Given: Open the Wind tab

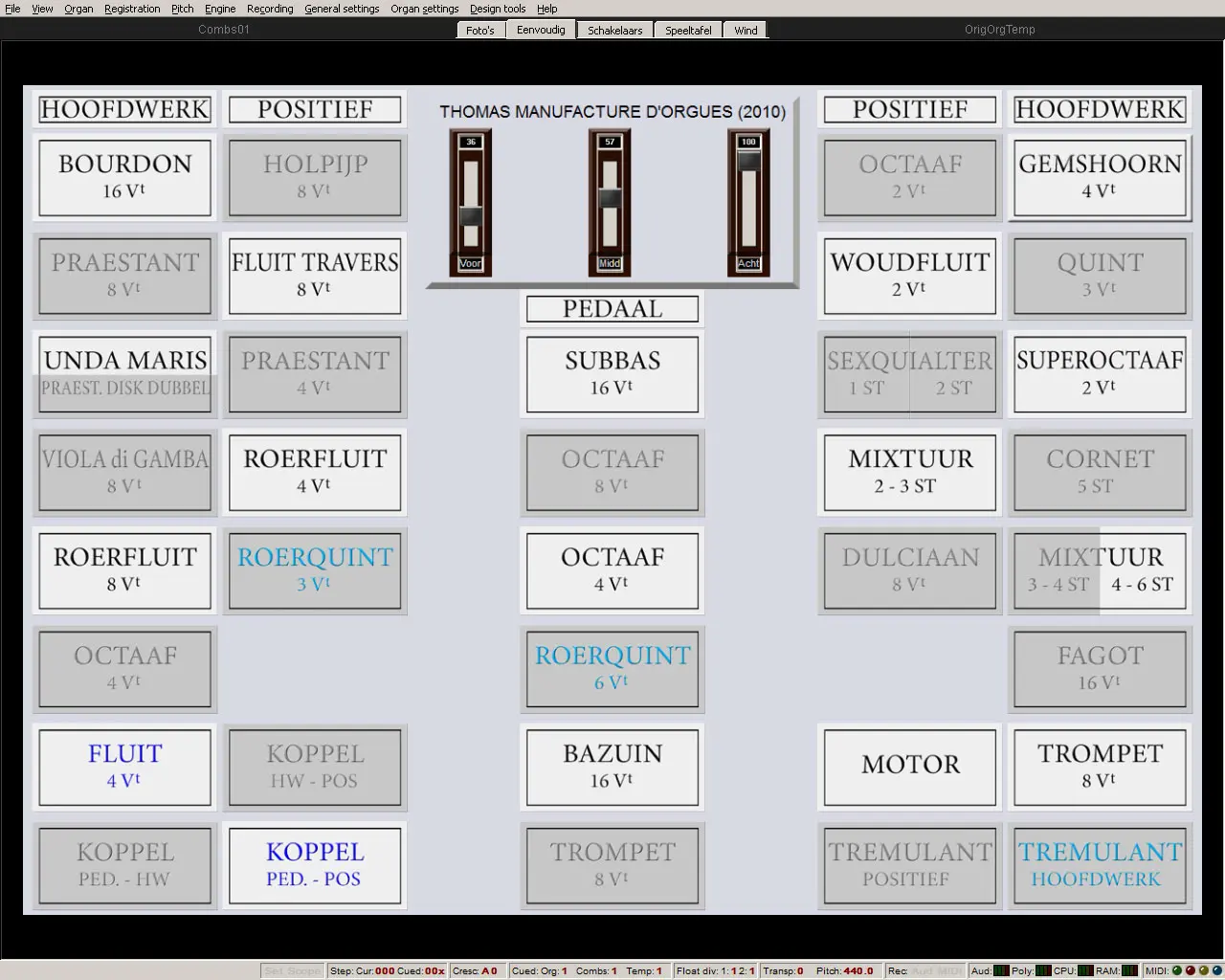Looking at the screenshot, I should 746,31.
